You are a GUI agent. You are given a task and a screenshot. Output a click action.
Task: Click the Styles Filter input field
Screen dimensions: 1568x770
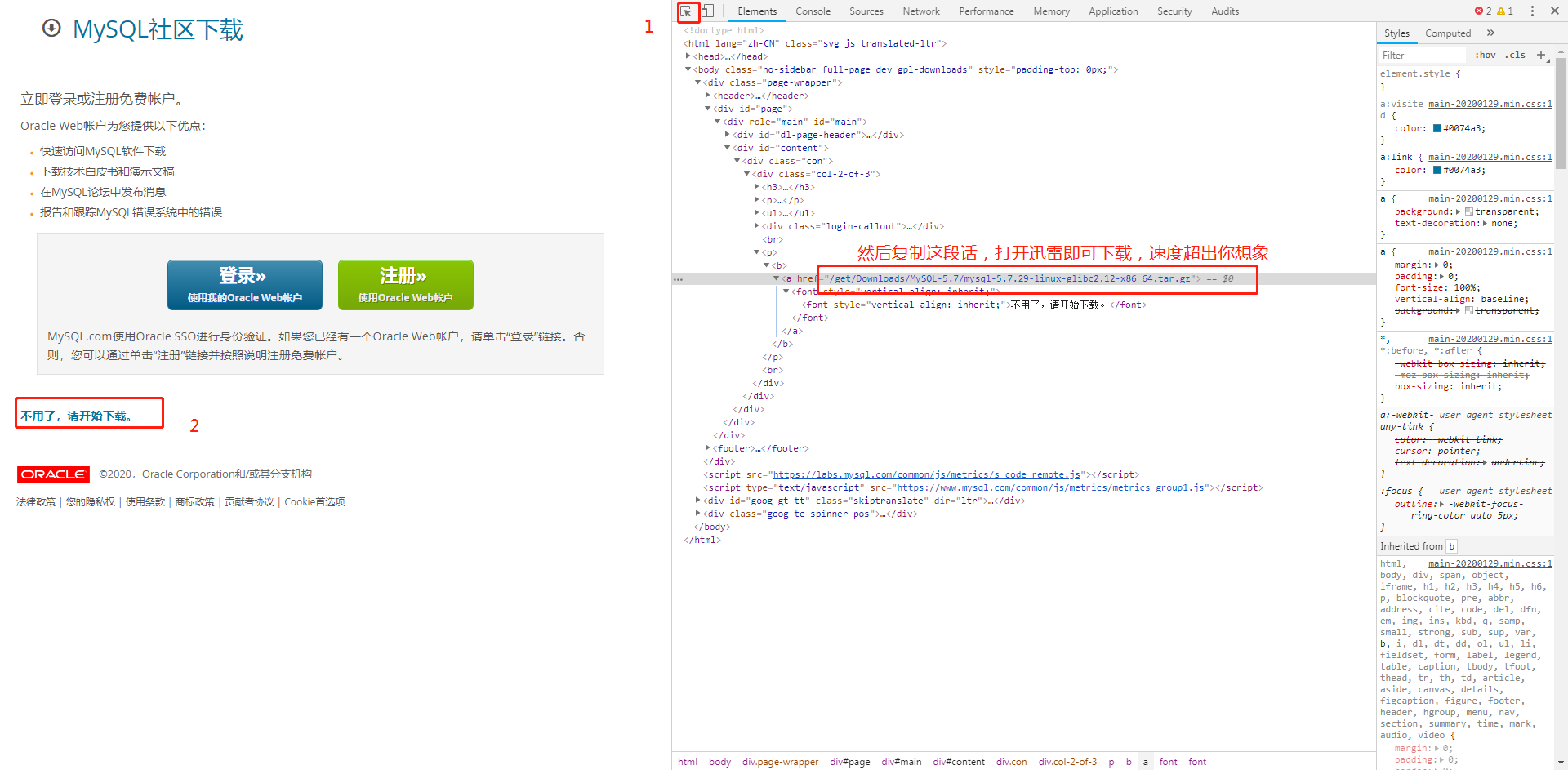(x=1423, y=56)
